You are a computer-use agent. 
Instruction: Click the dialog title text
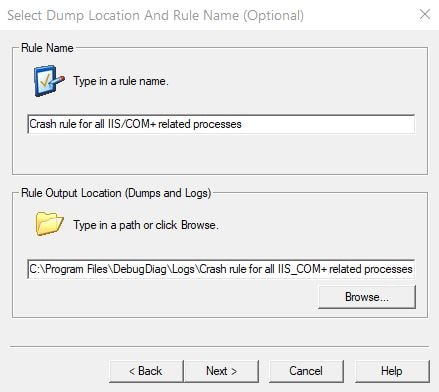click(155, 15)
